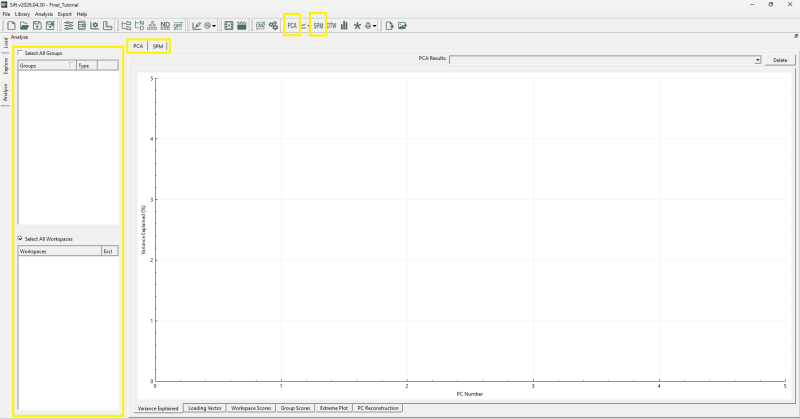Uncheck the Select All Workspaces checkbox
Image resolution: width=800 pixels, height=419 pixels.
20,238
